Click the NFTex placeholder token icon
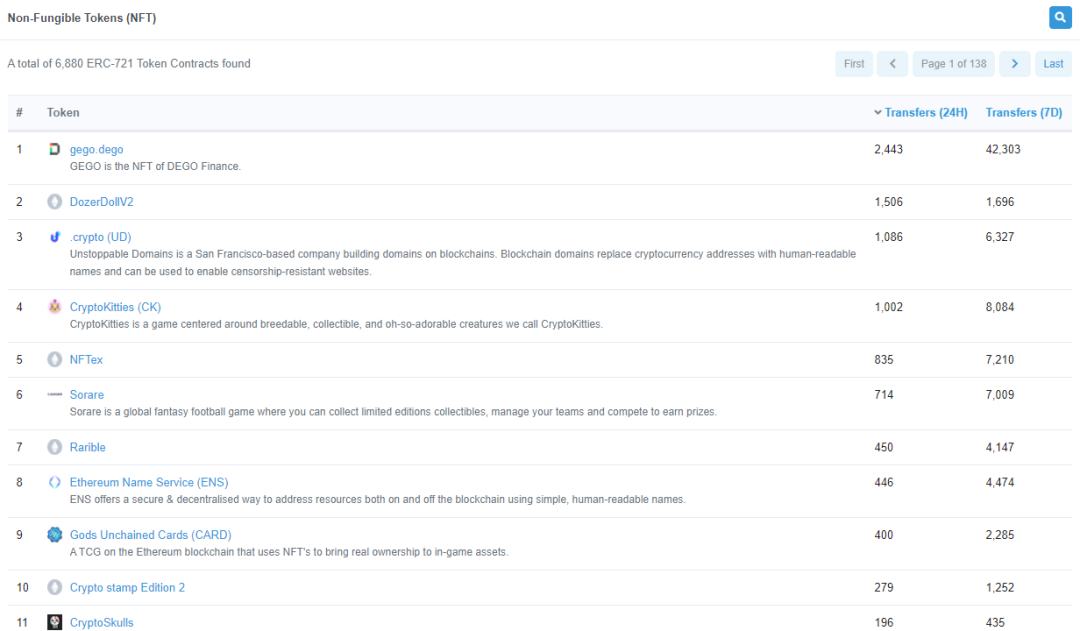 tap(55, 360)
